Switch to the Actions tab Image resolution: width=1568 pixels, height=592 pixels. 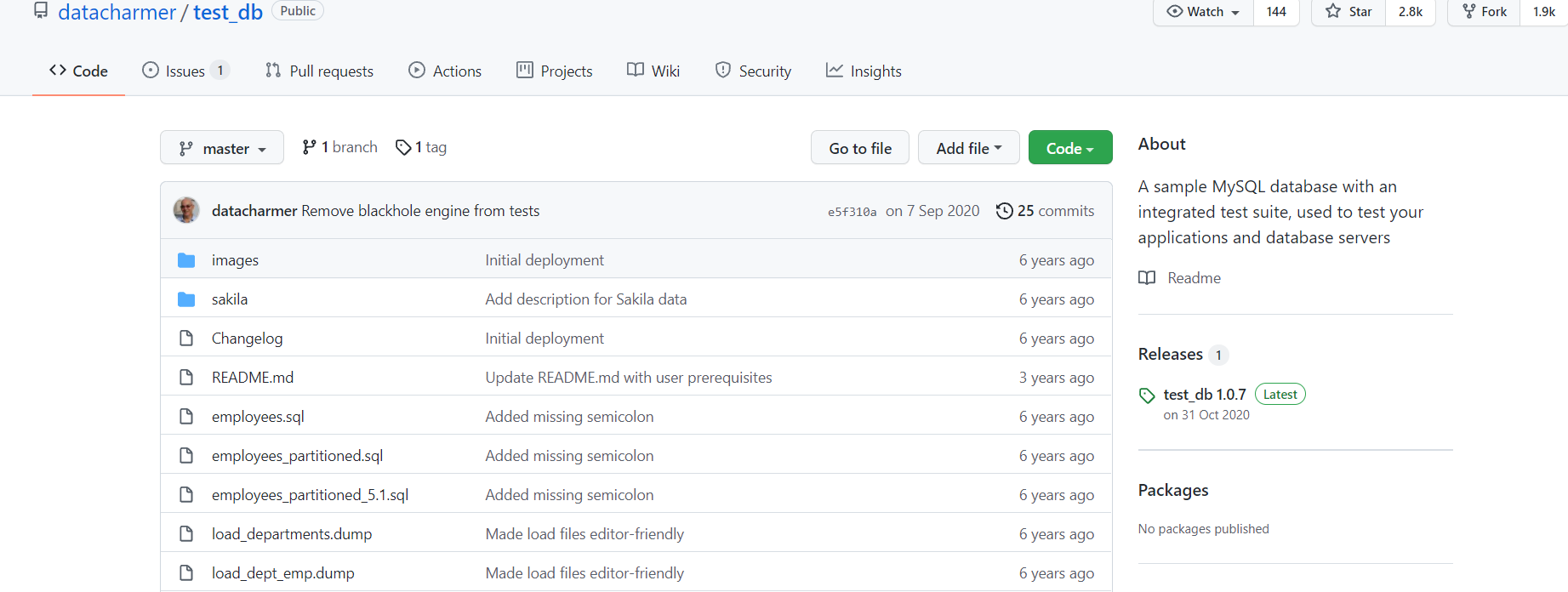(445, 71)
